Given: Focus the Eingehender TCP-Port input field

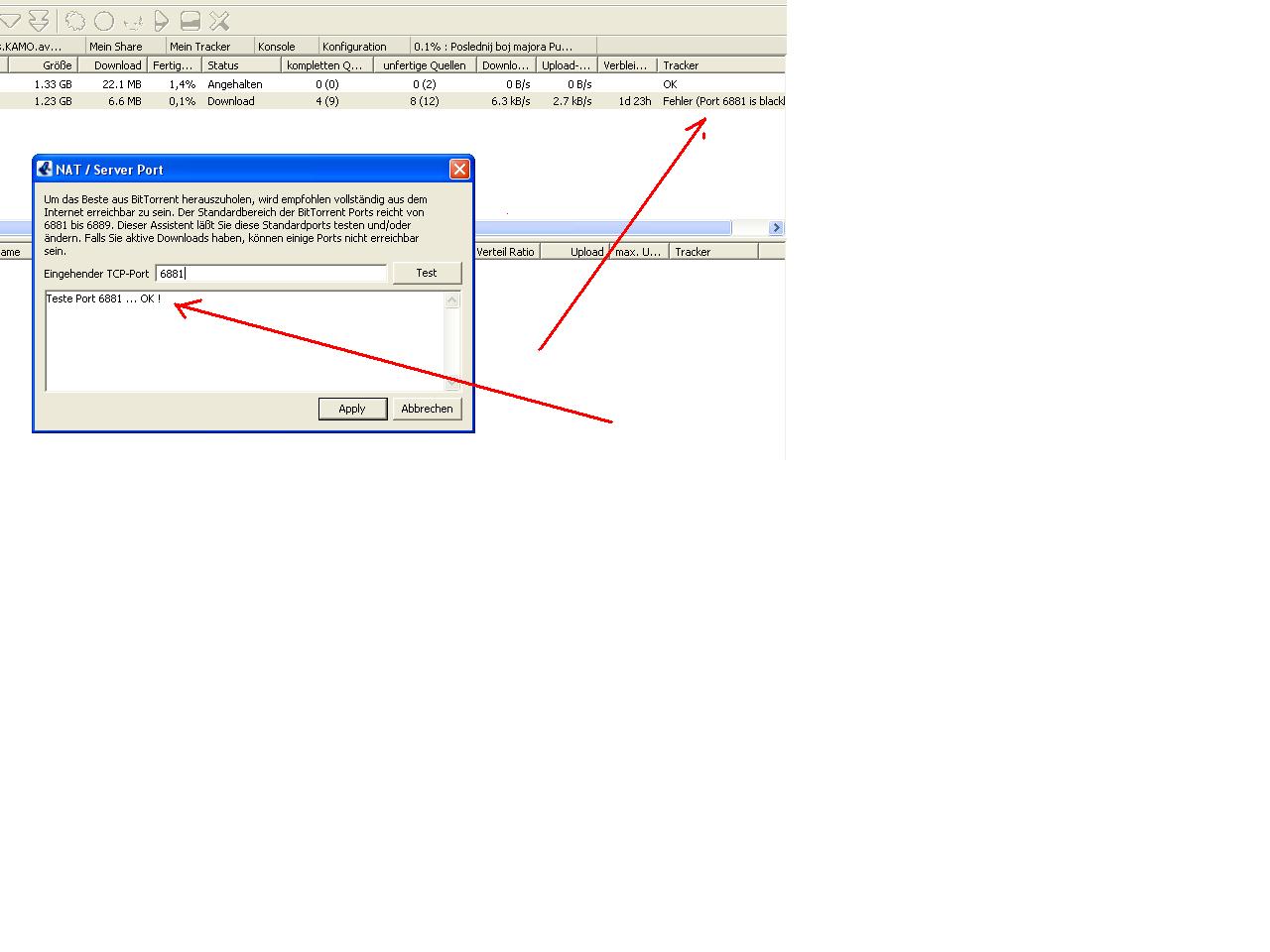Looking at the screenshot, I should point(271,274).
